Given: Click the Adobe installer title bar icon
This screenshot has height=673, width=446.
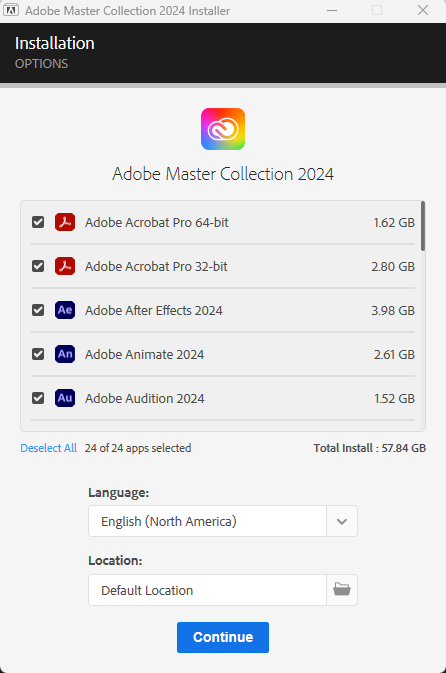Looking at the screenshot, I should tap(11, 10).
